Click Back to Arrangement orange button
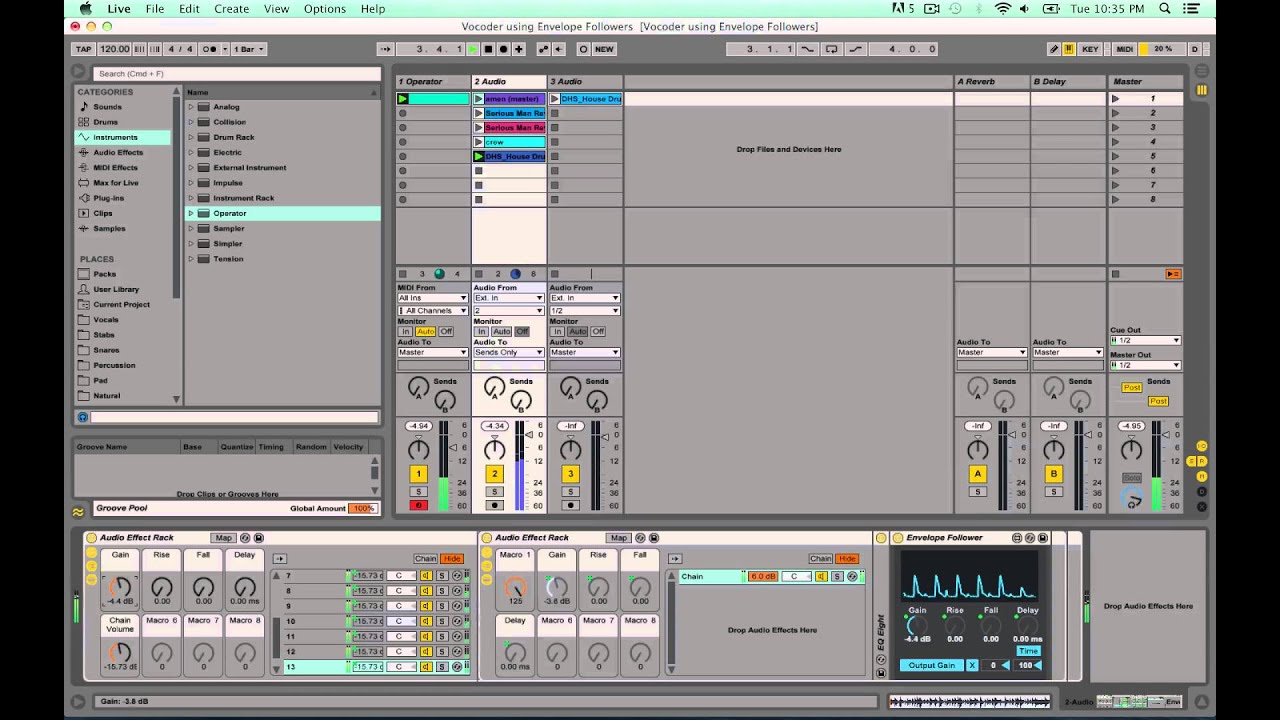This screenshot has height=720, width=1280. [x=1173, y=274]
